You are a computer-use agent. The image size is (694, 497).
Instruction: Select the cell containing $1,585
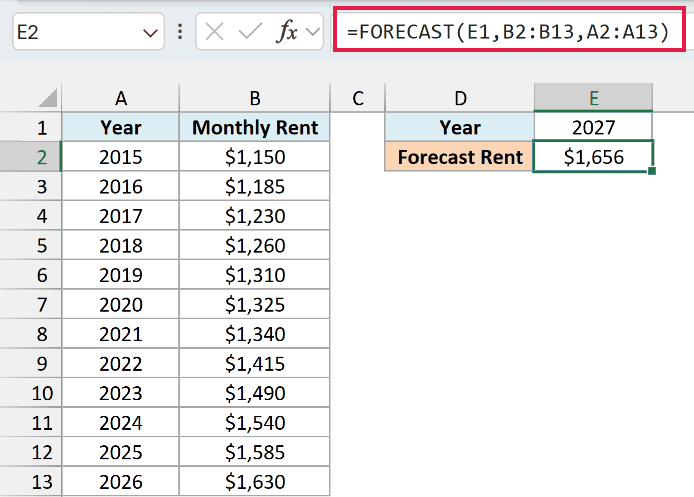254,452
